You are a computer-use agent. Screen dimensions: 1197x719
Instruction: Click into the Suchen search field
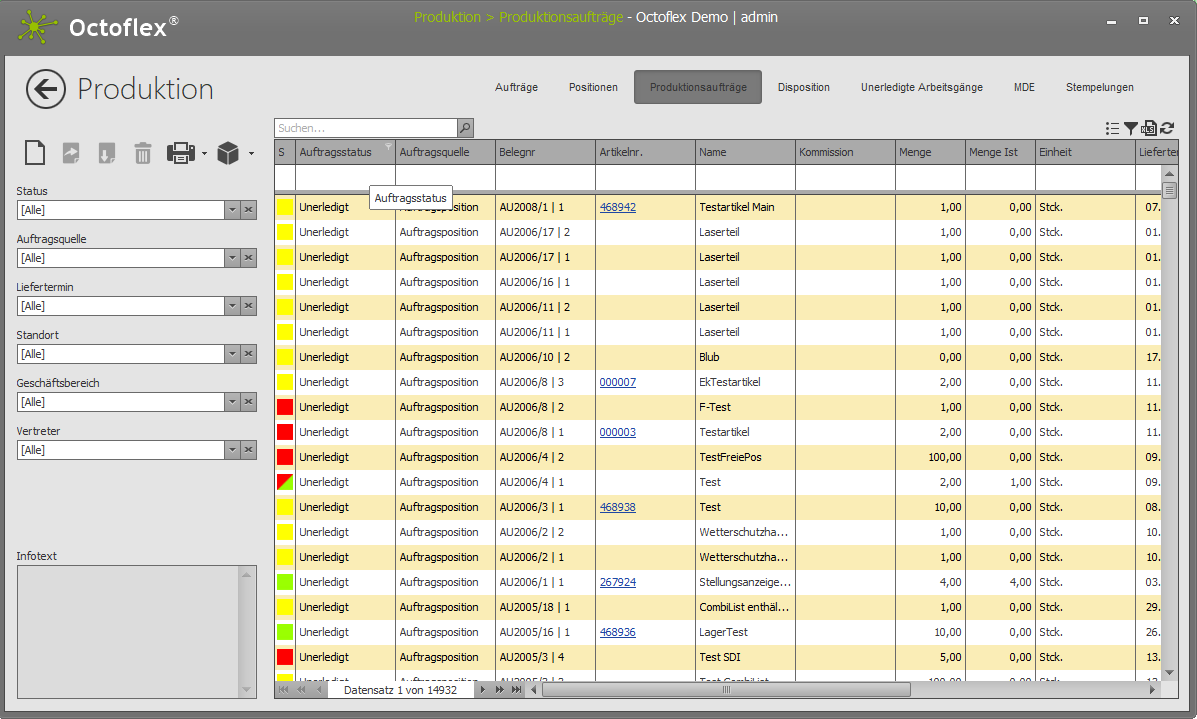coord(365,128)
